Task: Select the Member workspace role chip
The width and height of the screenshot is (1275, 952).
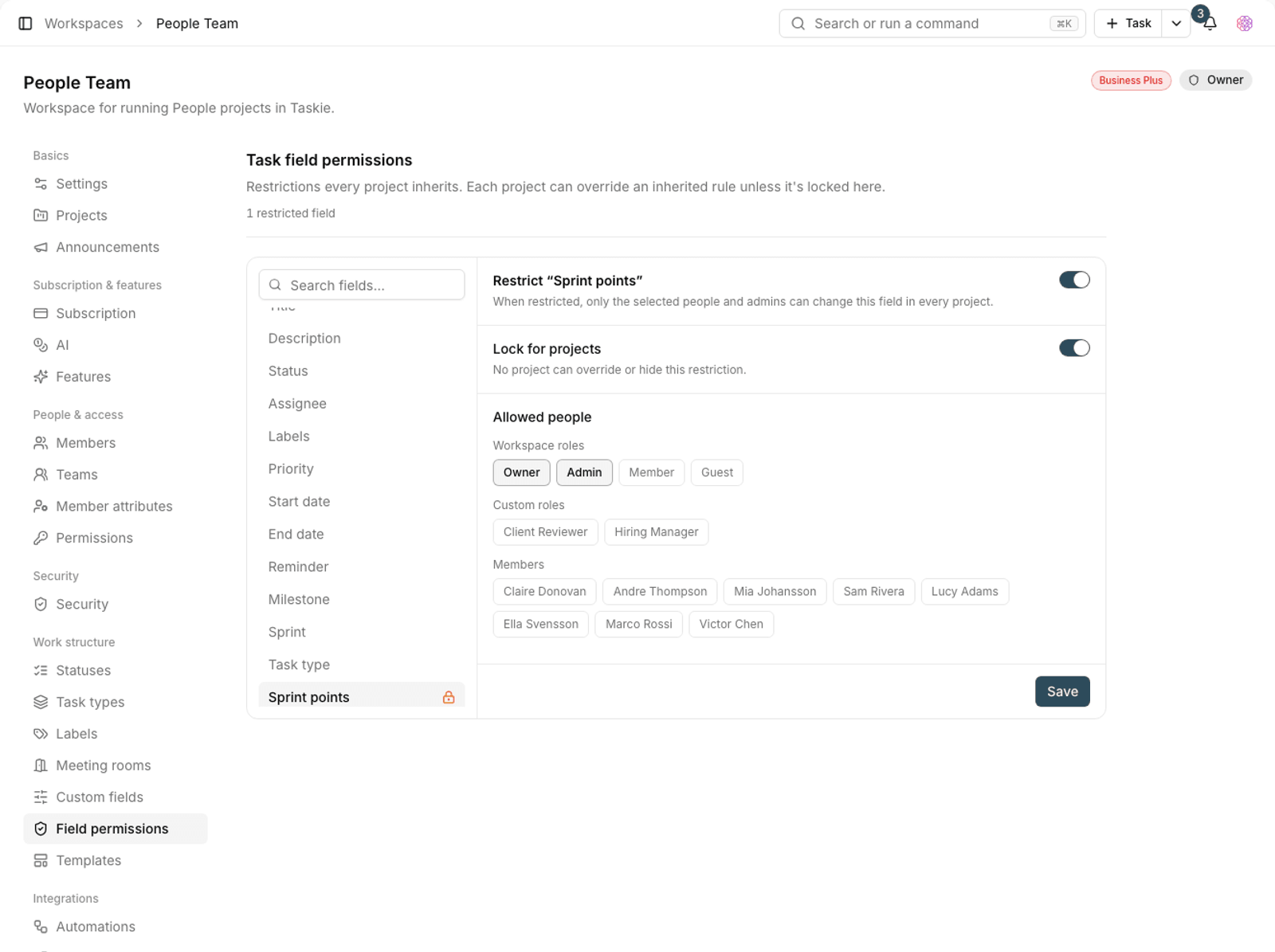Action: click(x=651, y=472)
